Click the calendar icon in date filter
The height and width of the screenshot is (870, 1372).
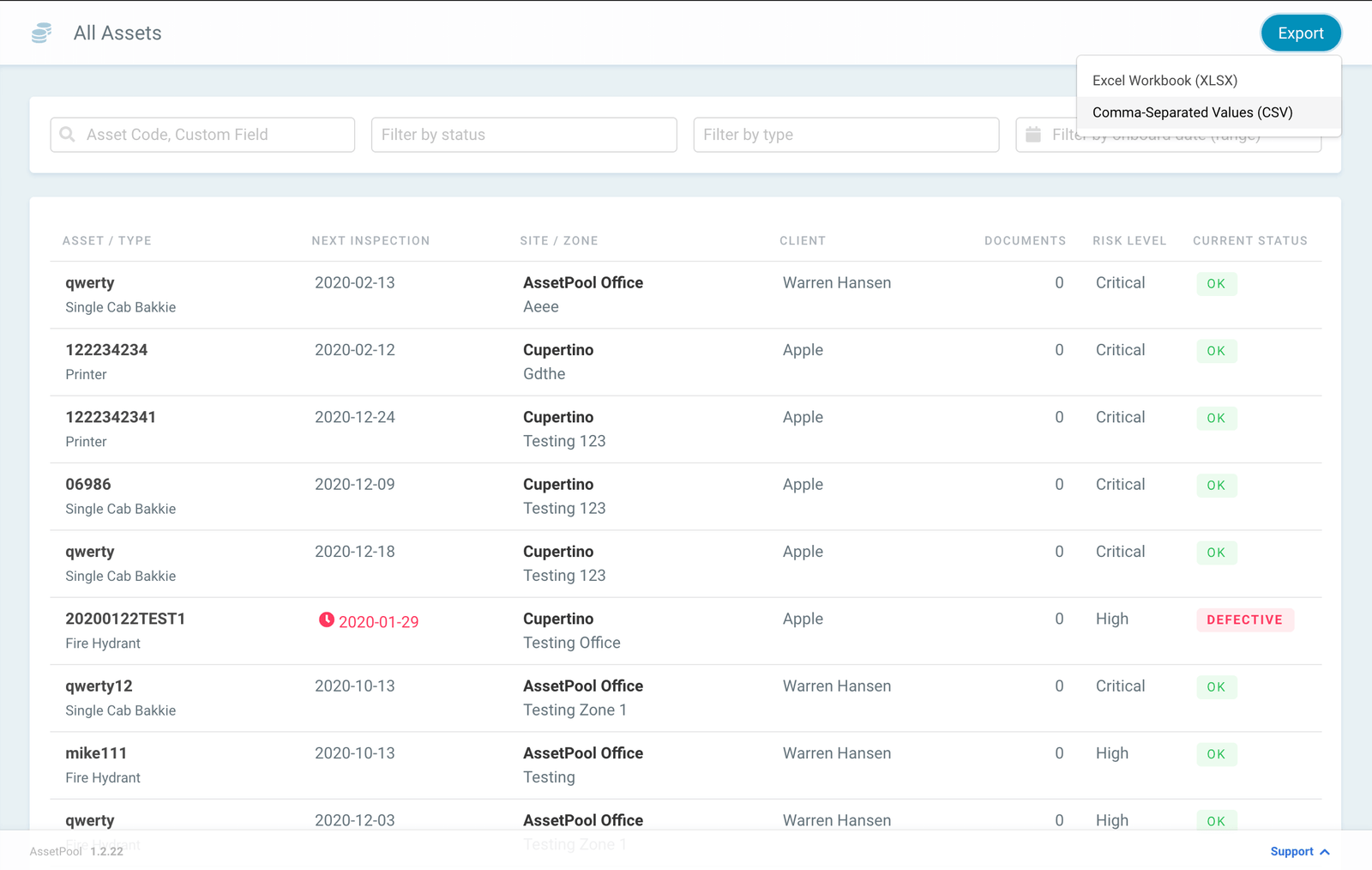tap(1033, 135)
